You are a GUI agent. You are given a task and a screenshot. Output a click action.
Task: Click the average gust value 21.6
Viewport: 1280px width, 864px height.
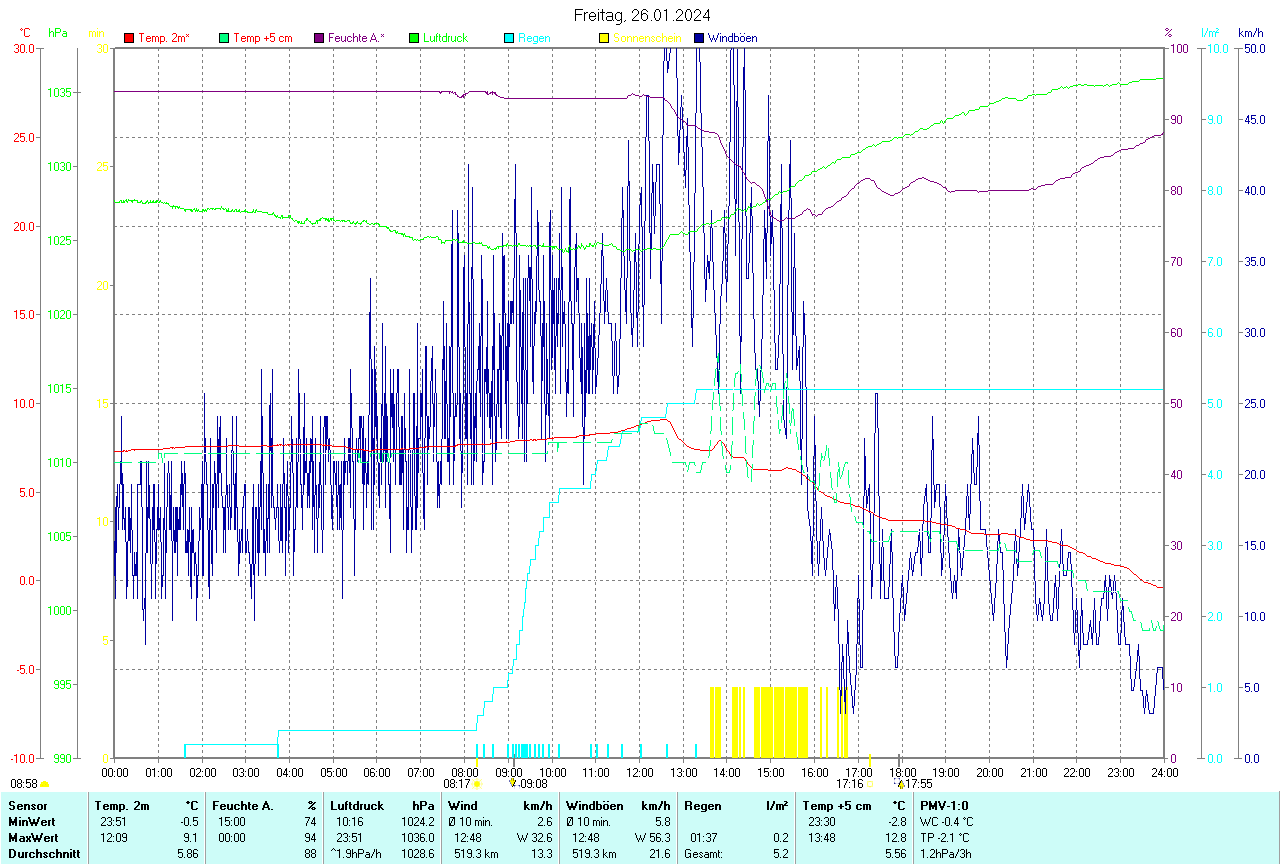tap(659, 854)
